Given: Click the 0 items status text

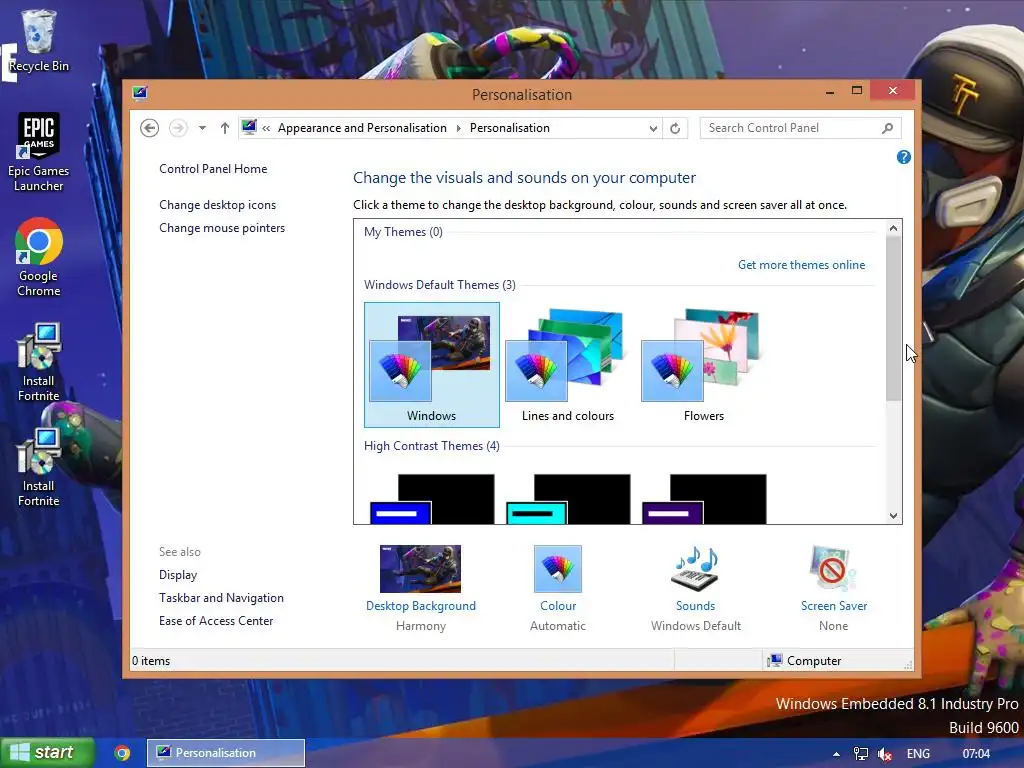Looking at the screenshot, I should 151,661.
